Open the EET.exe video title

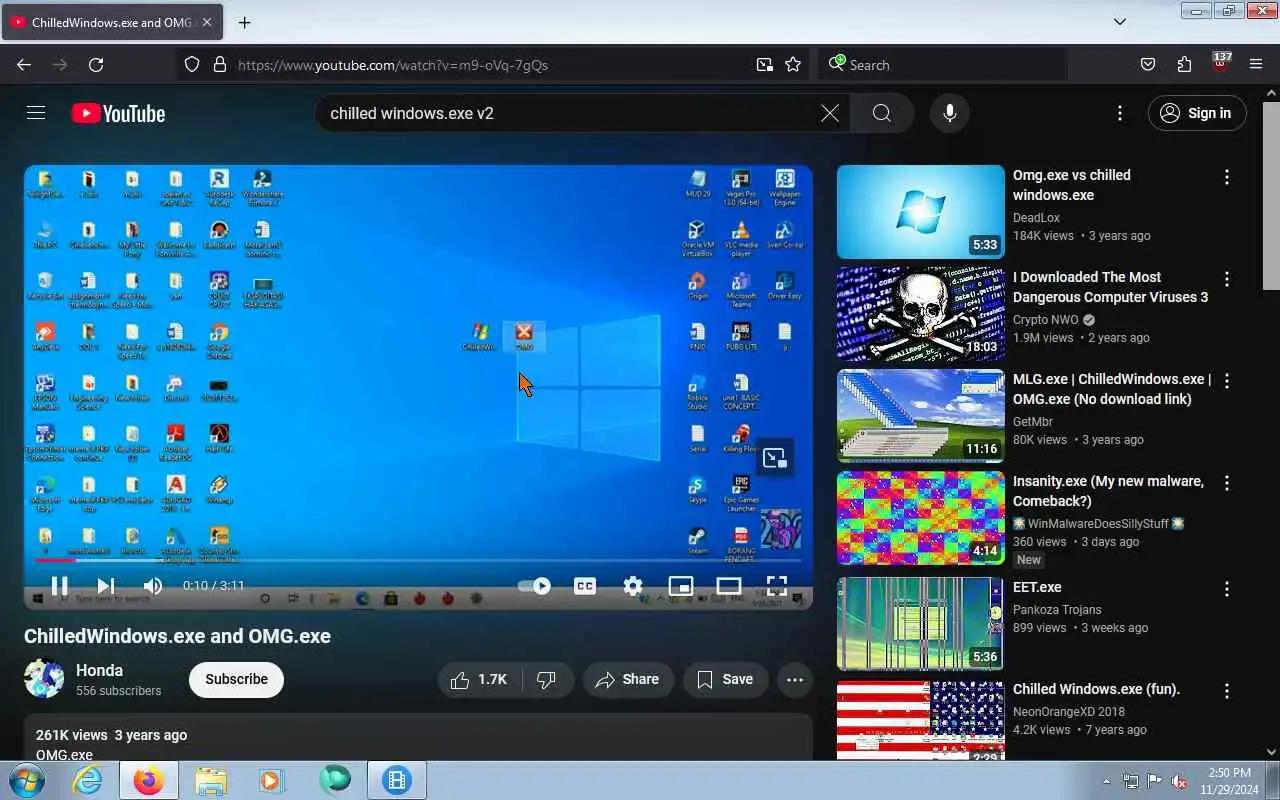pyautogui.click(x=1037, y=587)
